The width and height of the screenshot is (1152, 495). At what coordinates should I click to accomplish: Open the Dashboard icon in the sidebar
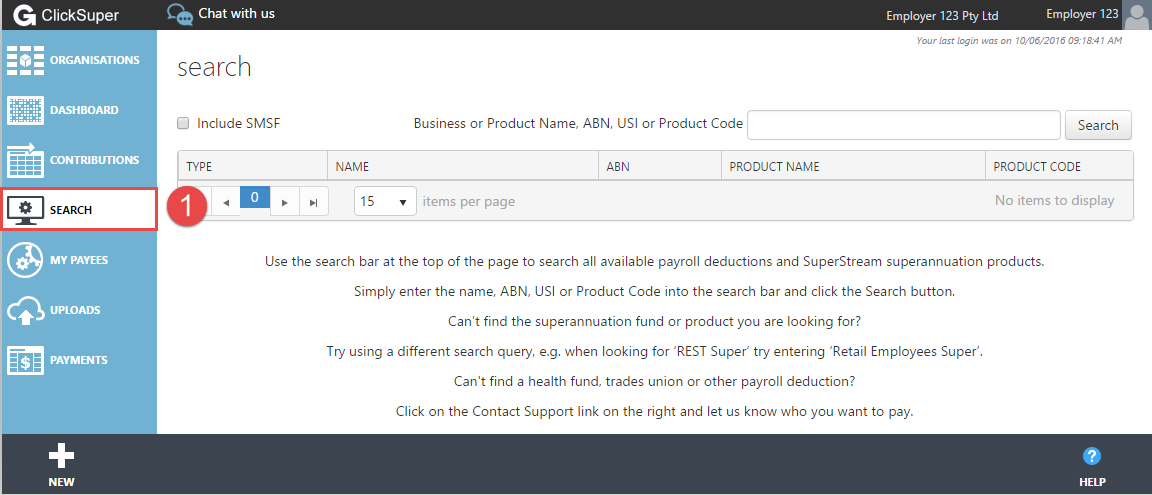(26, 110)
